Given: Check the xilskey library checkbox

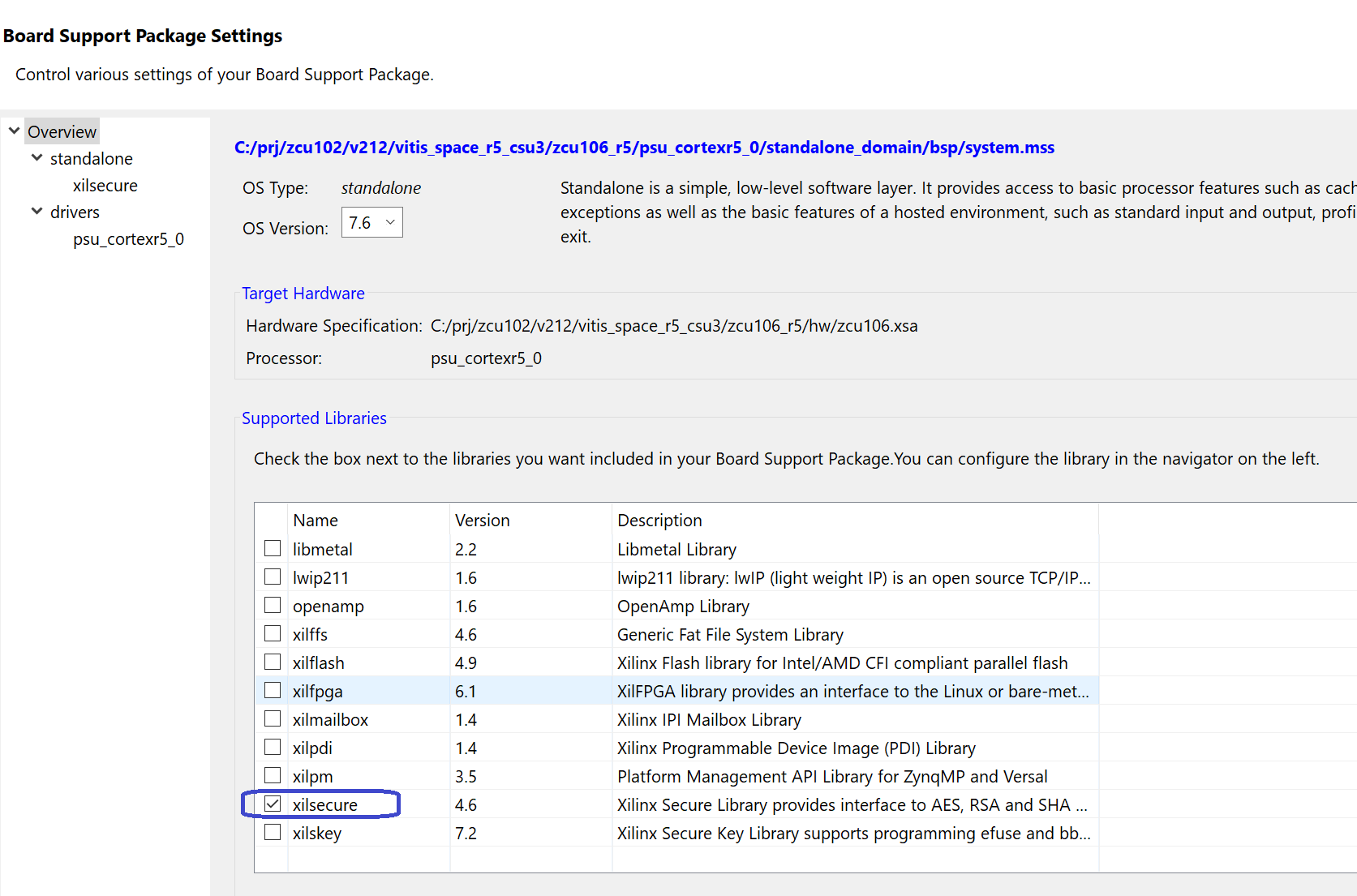Looking at the screenshot, I should pos(273,833).
